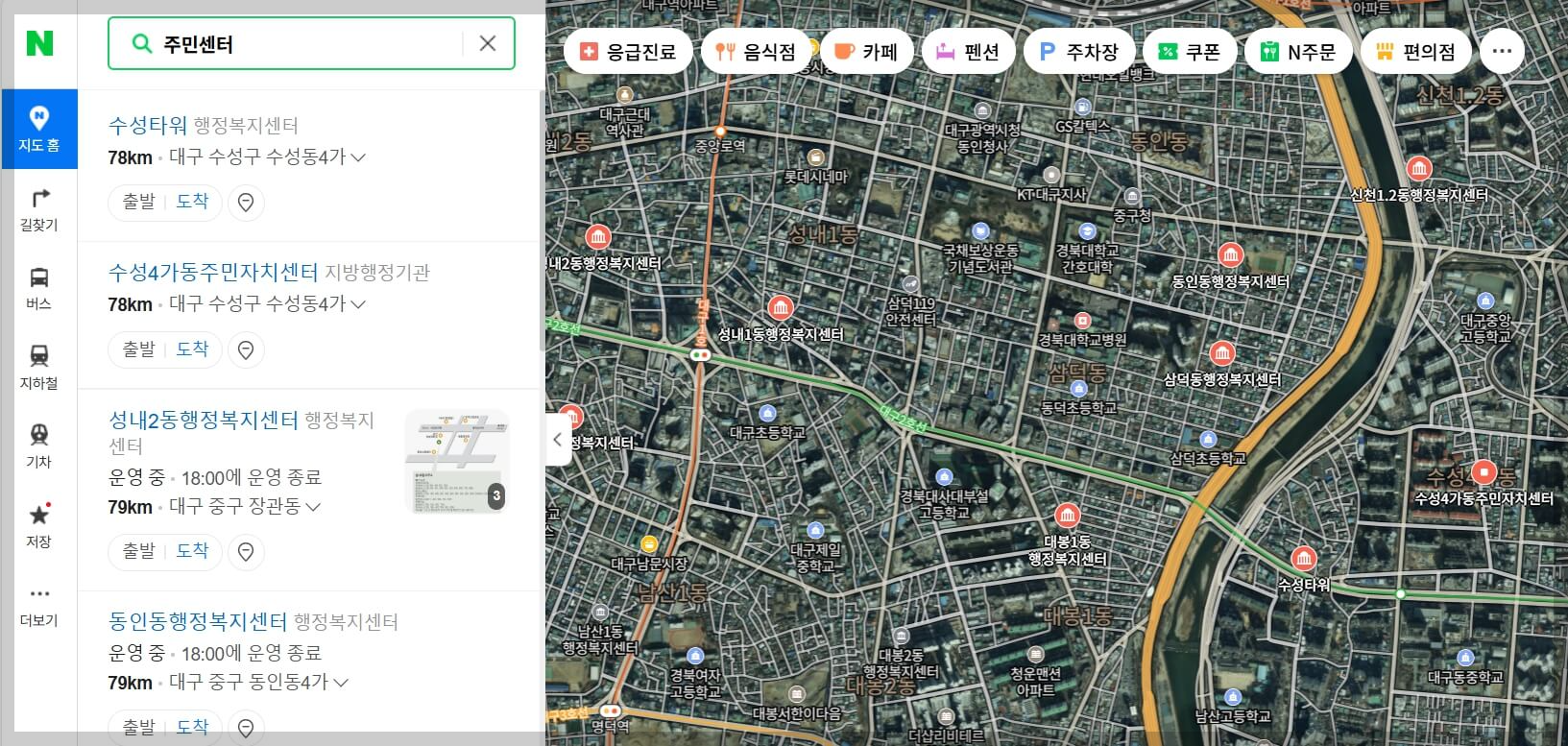This screenshot has width=1568, height=746.
Task: Click 삼덕동행정복지센터 map marker
Action: [x=1221, y=353]
